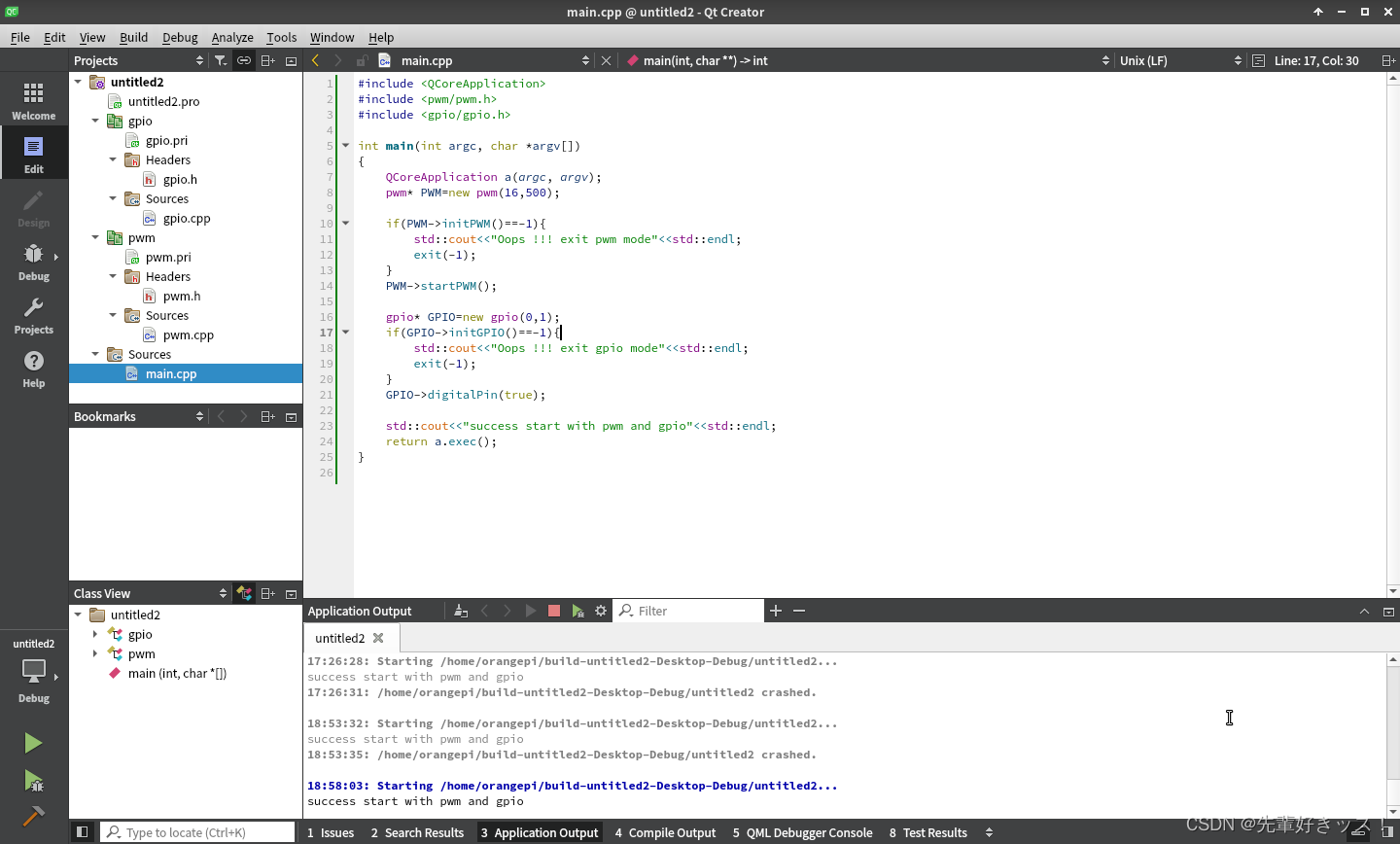Screen dimensions: 1400x844
Task: Clear the Application Output pane
Action: (x=461, y=611)
